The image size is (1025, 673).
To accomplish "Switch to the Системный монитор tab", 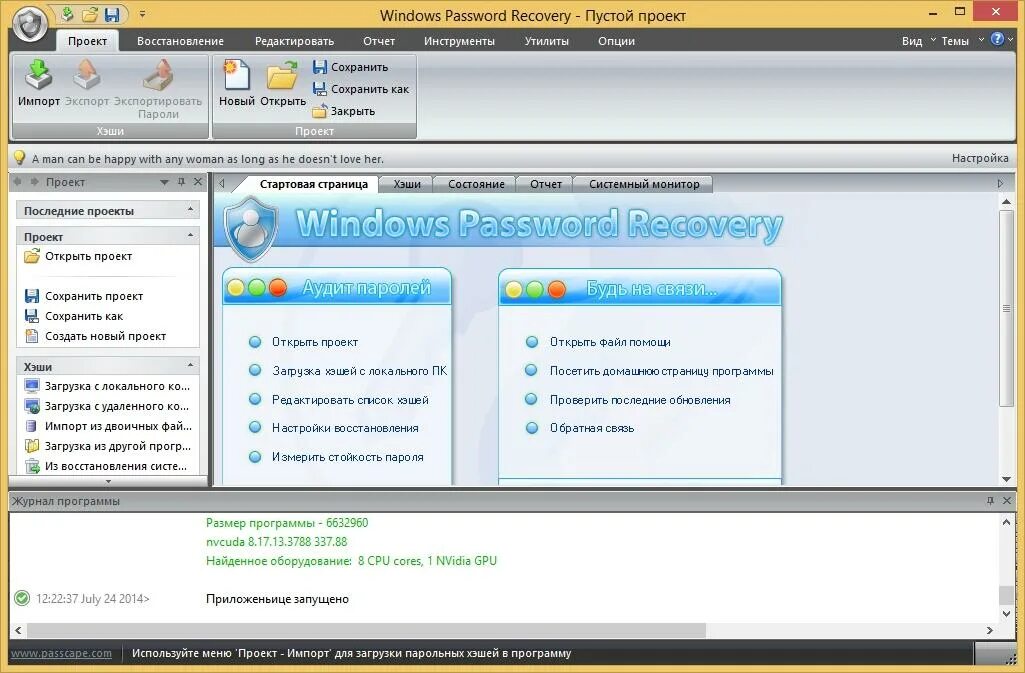I will point(644,184).
